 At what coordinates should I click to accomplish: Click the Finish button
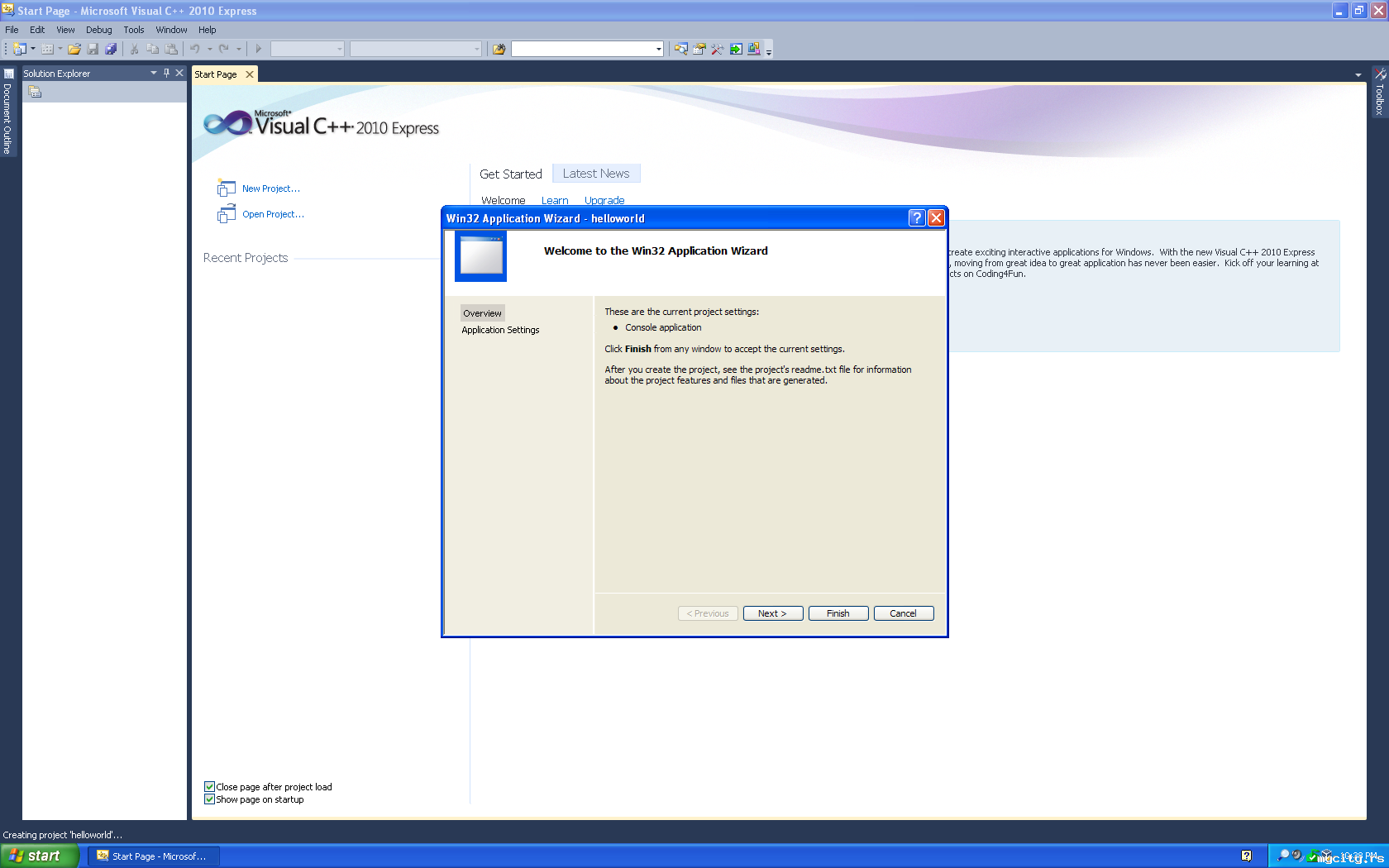point(838,613)
